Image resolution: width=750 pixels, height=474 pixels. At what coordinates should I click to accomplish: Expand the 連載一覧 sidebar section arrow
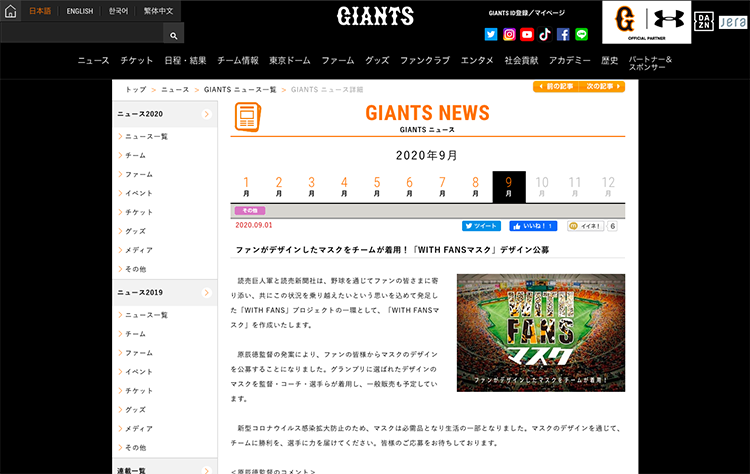click(x=207, y=470)
